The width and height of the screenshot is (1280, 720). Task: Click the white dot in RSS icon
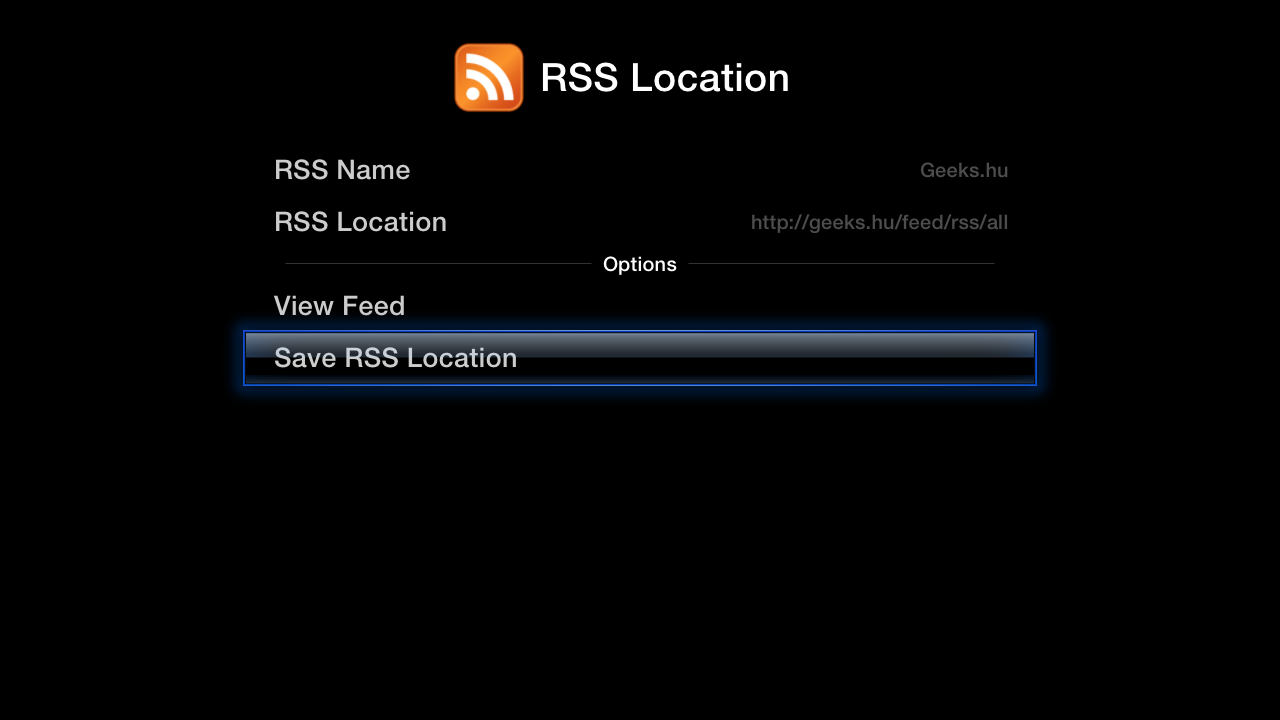click(474, 95)
